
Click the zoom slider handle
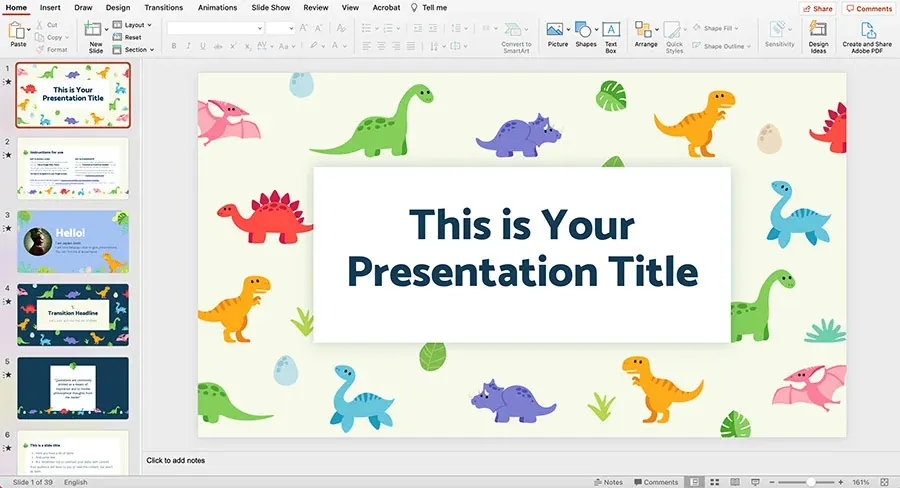pyautogui.click(x=810, y=482)
